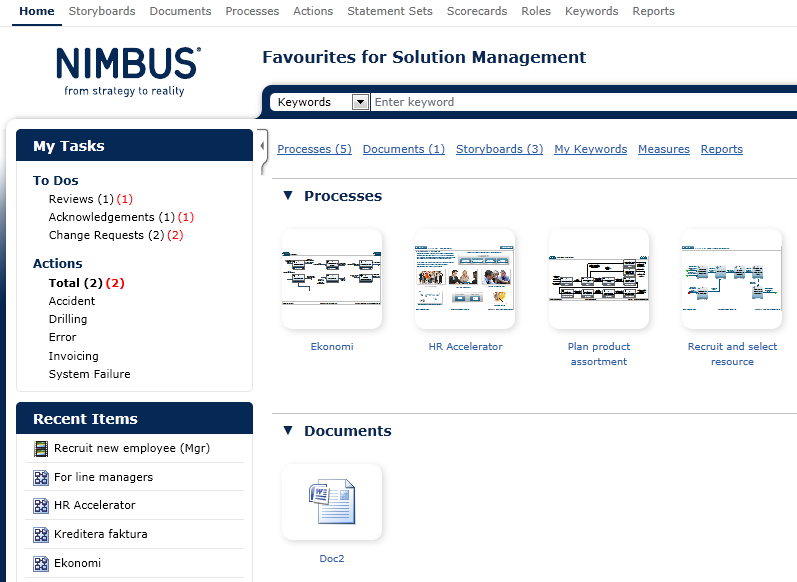Click the HR Accelerator process title link
797x582 pixels.
coord(465,347)
